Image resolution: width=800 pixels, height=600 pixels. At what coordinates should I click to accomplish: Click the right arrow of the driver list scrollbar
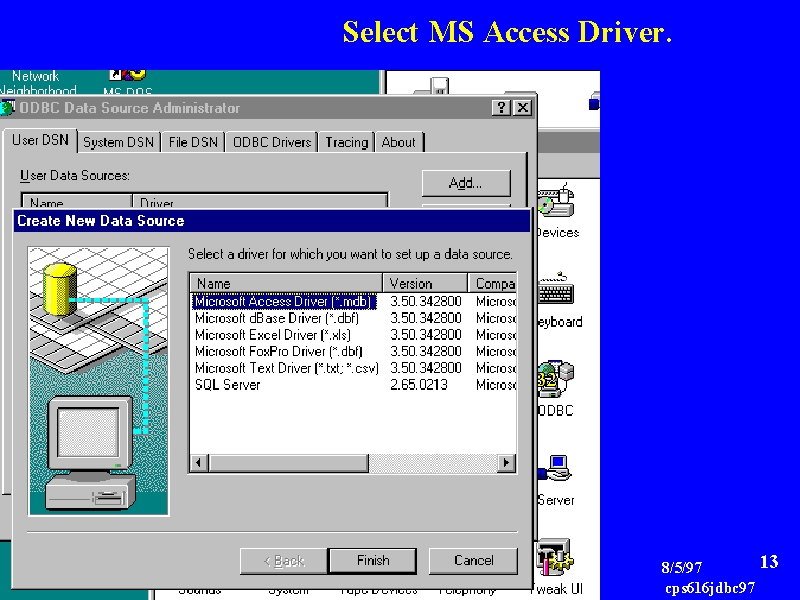click(506, 463)
